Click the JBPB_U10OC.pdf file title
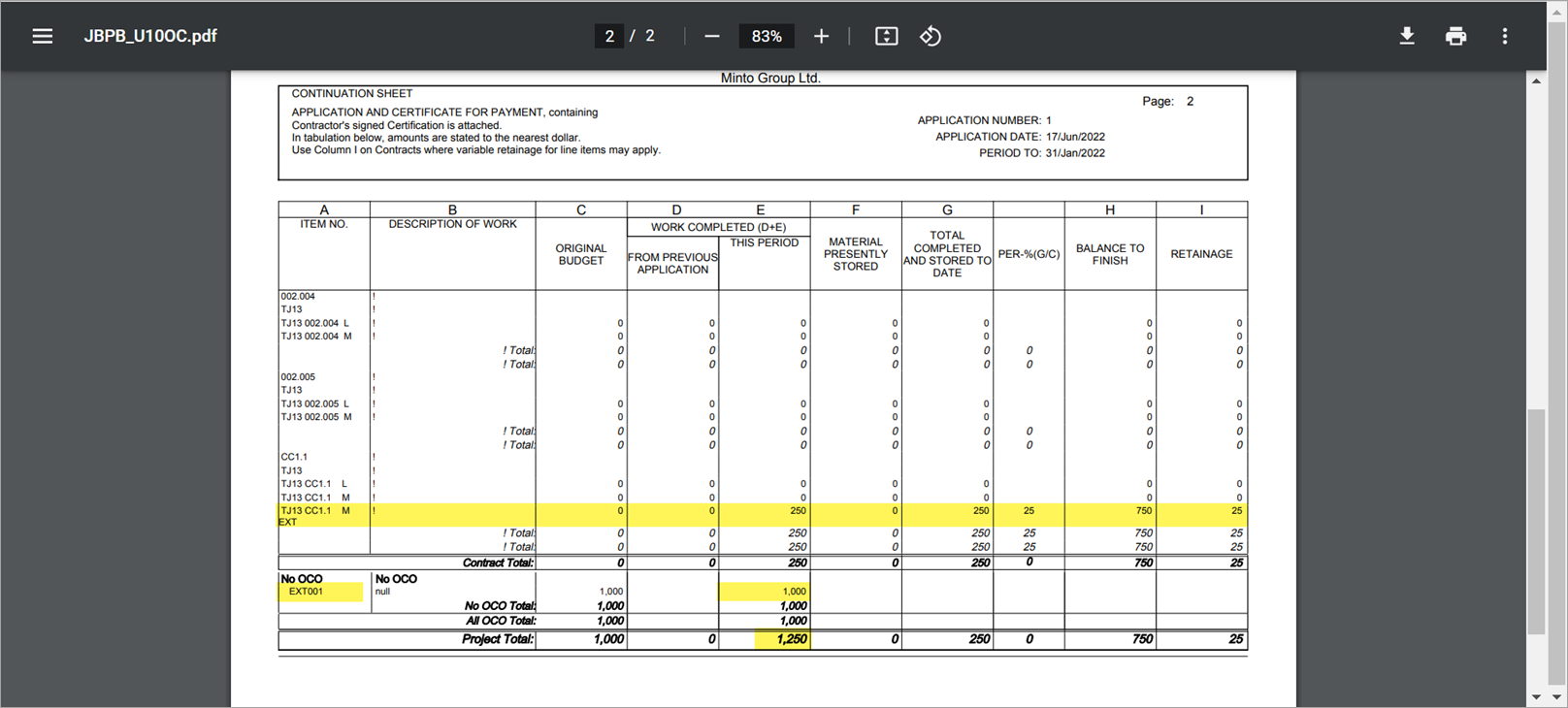Viewport: 1568px width, 708px height. tap(150, 36)
